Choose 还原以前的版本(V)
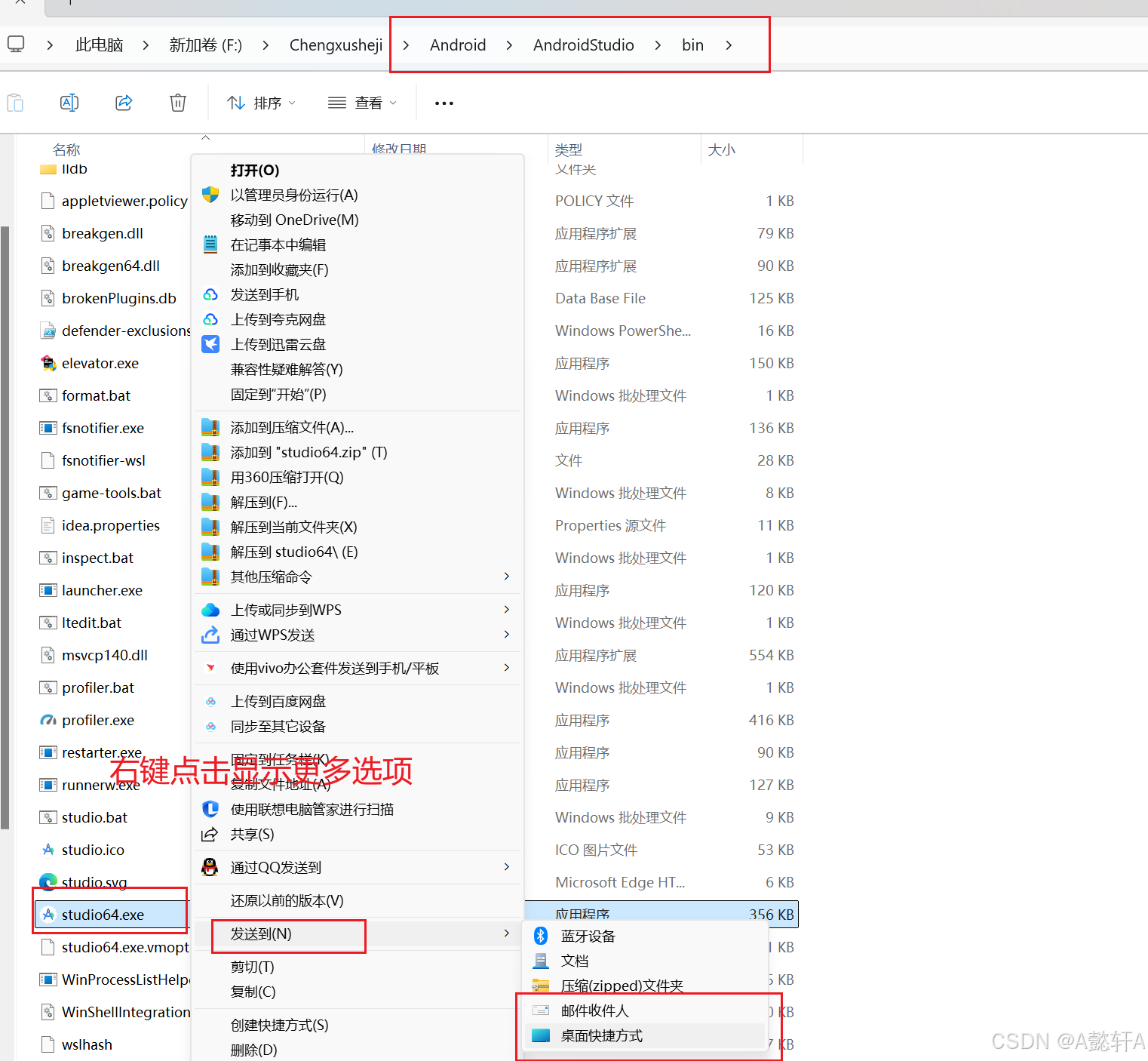 tap(358, 900)
